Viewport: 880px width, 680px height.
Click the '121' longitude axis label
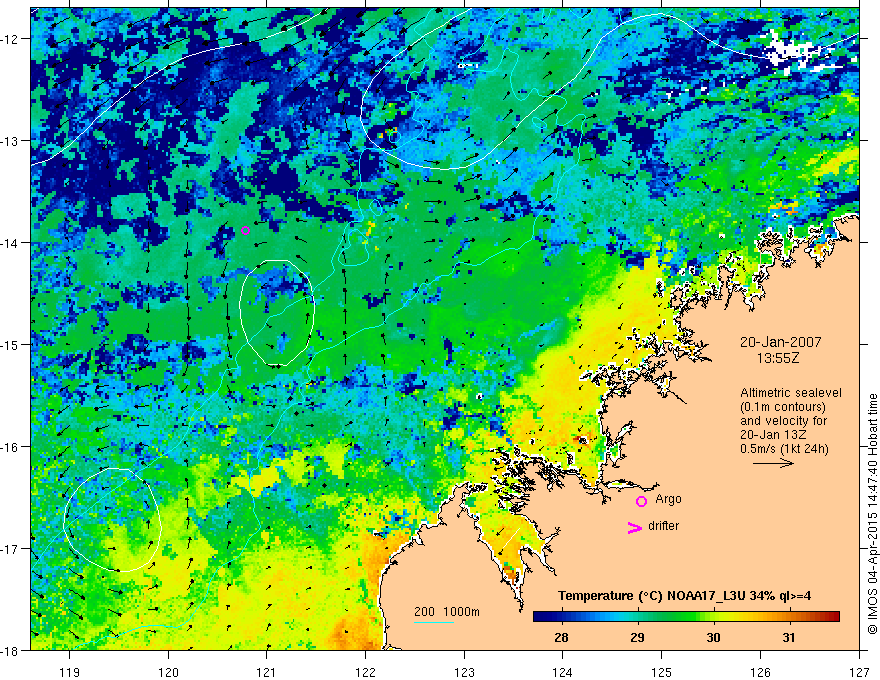(x=267, y=672)
